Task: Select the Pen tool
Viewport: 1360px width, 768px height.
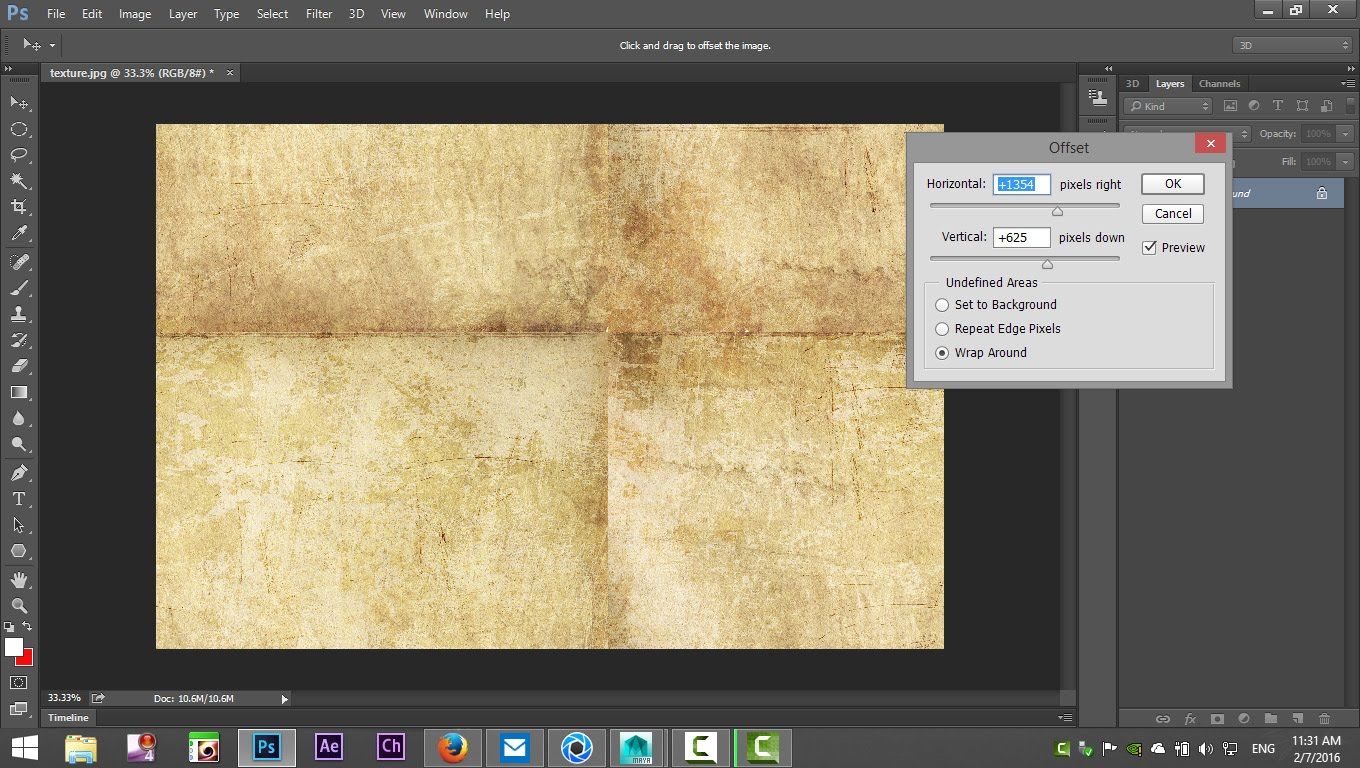Action: click(x=19, y=473)
